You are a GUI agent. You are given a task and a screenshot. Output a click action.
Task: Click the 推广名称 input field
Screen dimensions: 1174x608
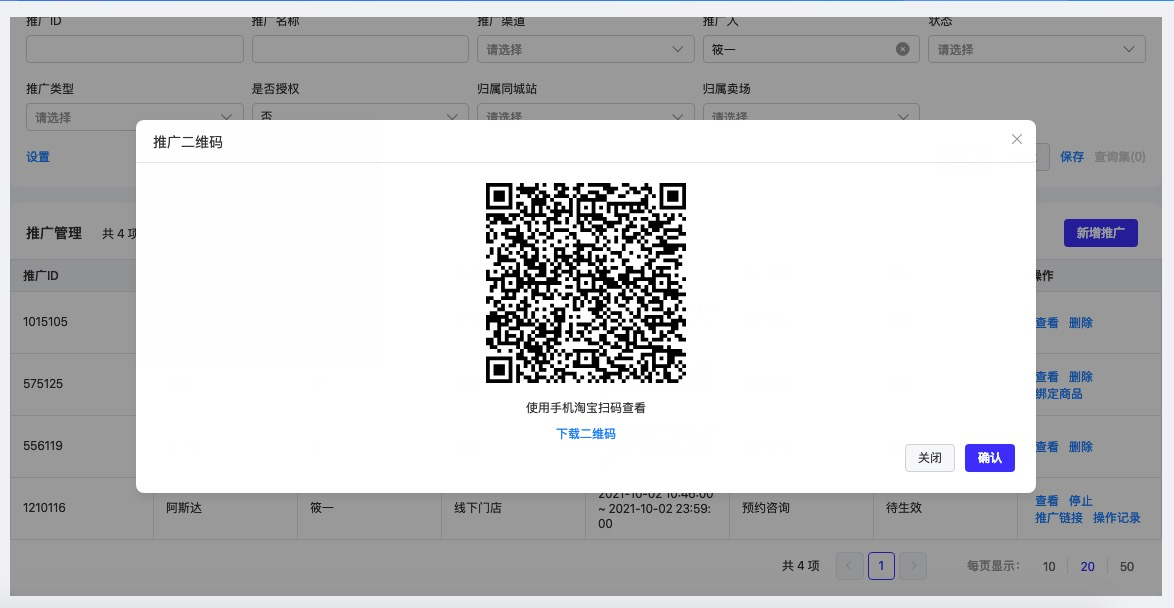pyautogui.click(x=360, y=49)
